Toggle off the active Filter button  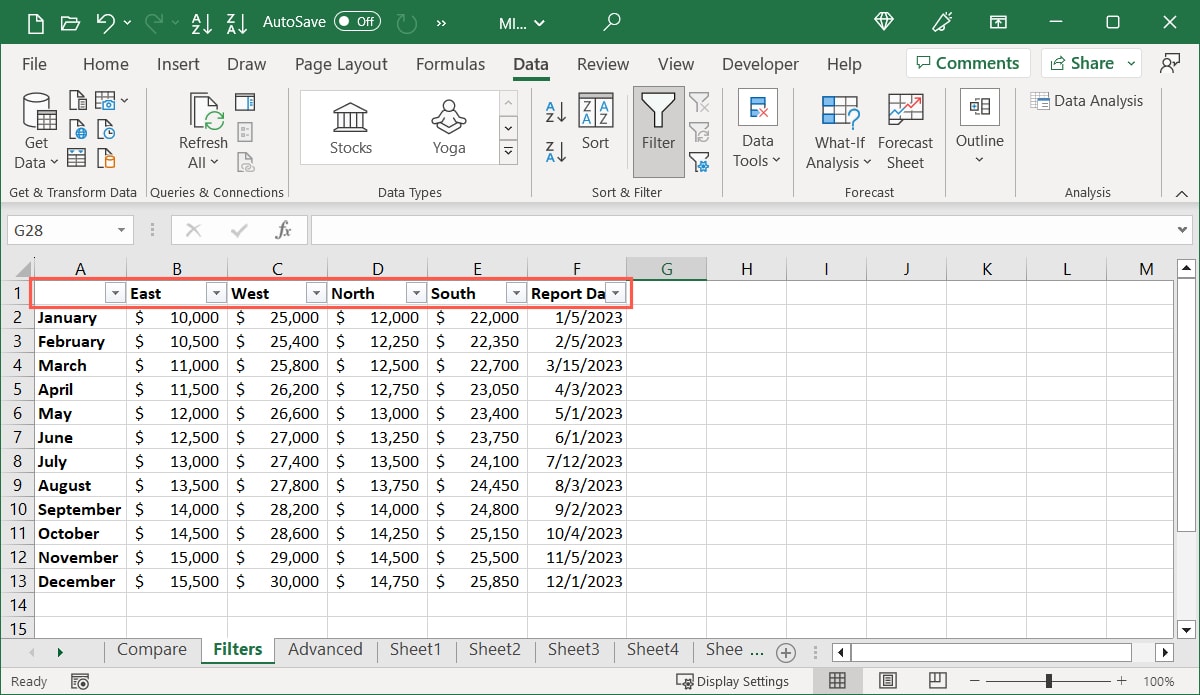pyautogui.click(x=657, y=128)
